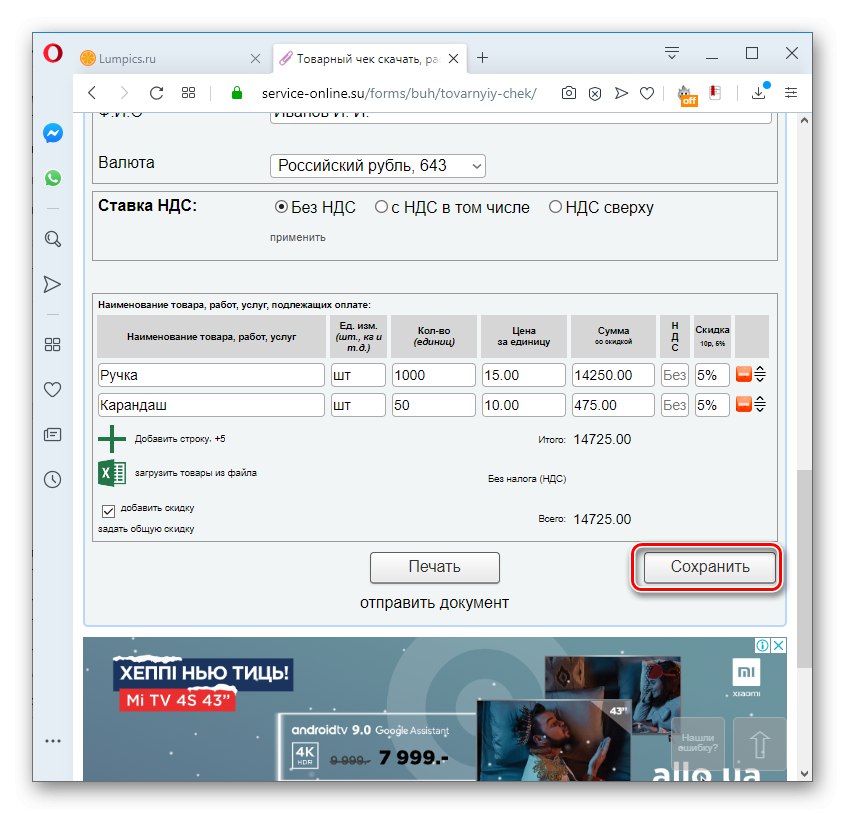Open the downloads panel

pyautogui.click(x=759, y=93)
